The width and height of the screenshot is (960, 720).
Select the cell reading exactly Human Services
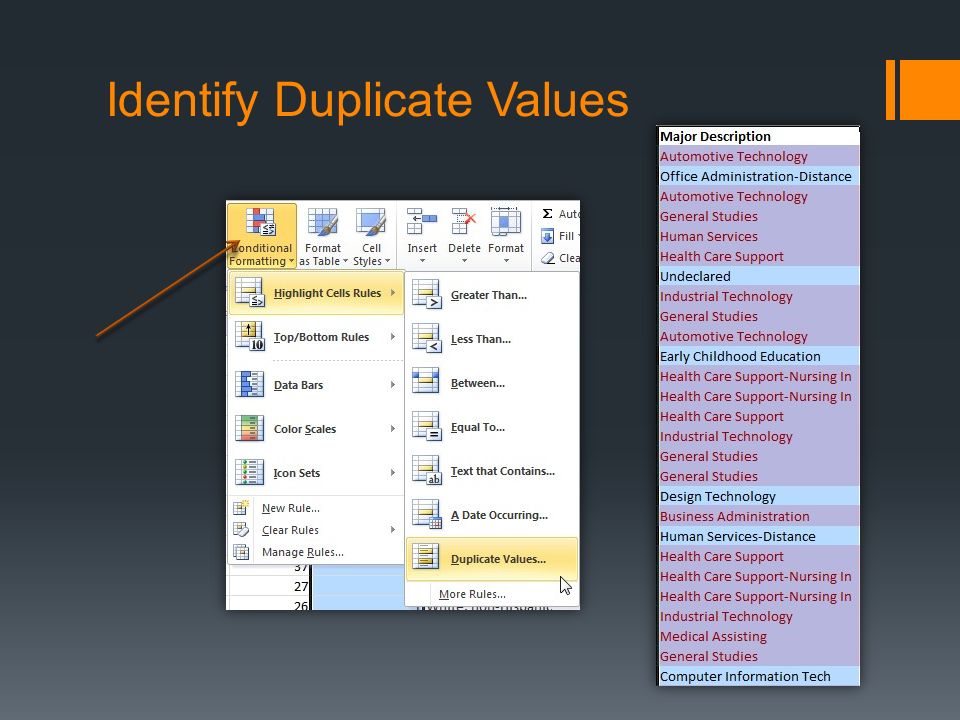[x=759, y=236]
